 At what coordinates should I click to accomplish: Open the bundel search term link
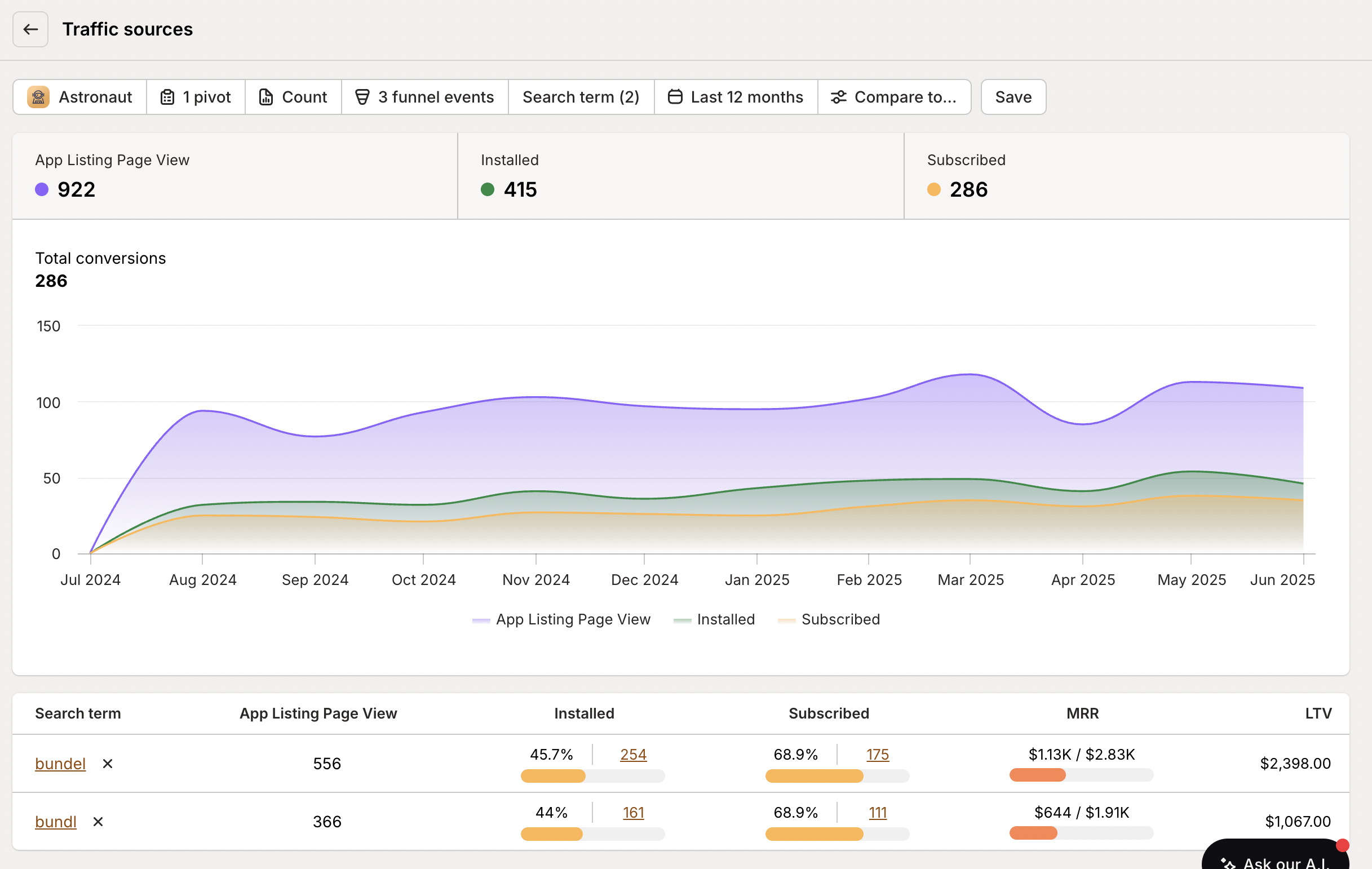point(60,764)
